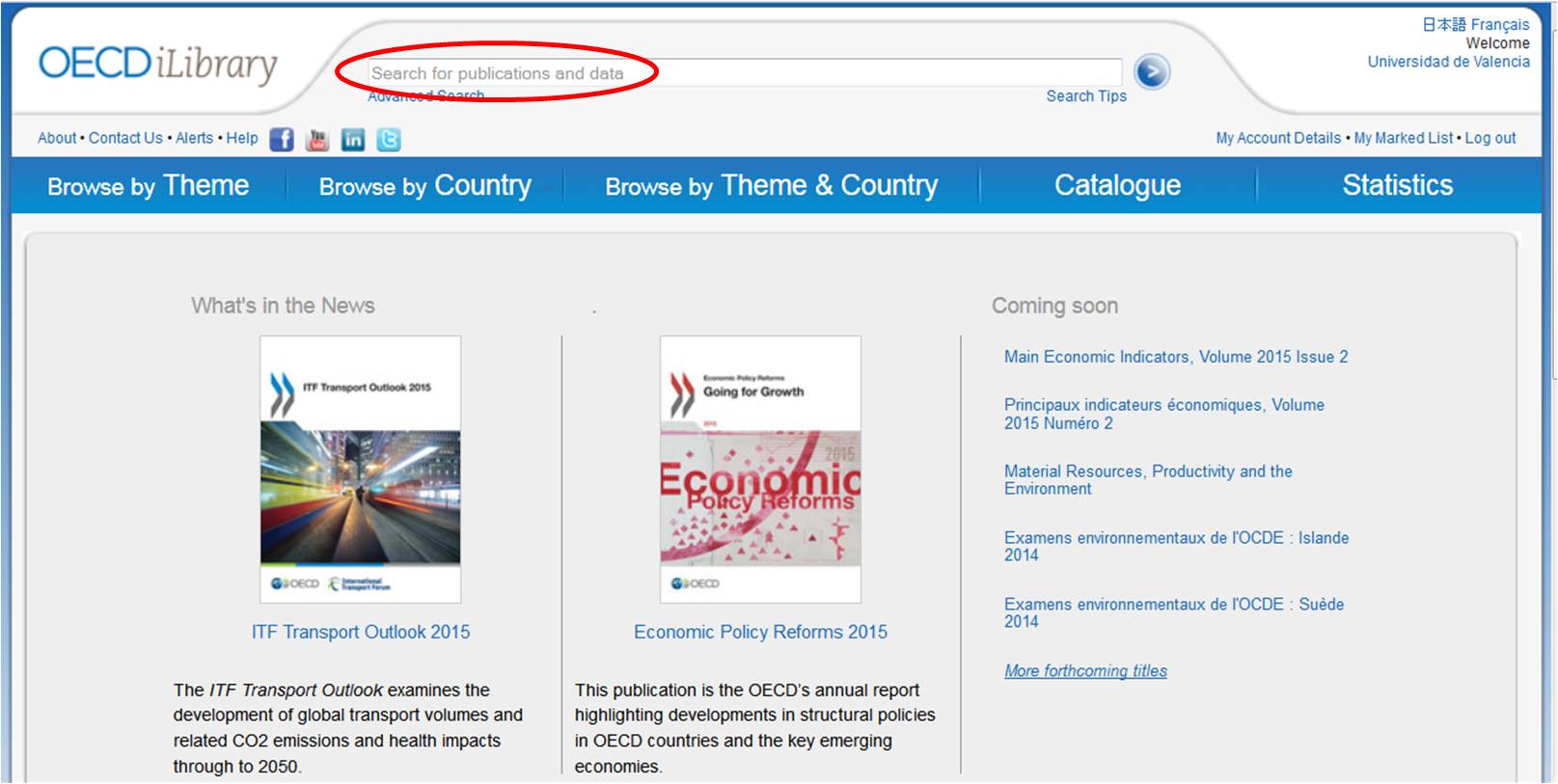The image size is (1558, 784).
Task: Click the Log out link
Action: coord(1490,138)
